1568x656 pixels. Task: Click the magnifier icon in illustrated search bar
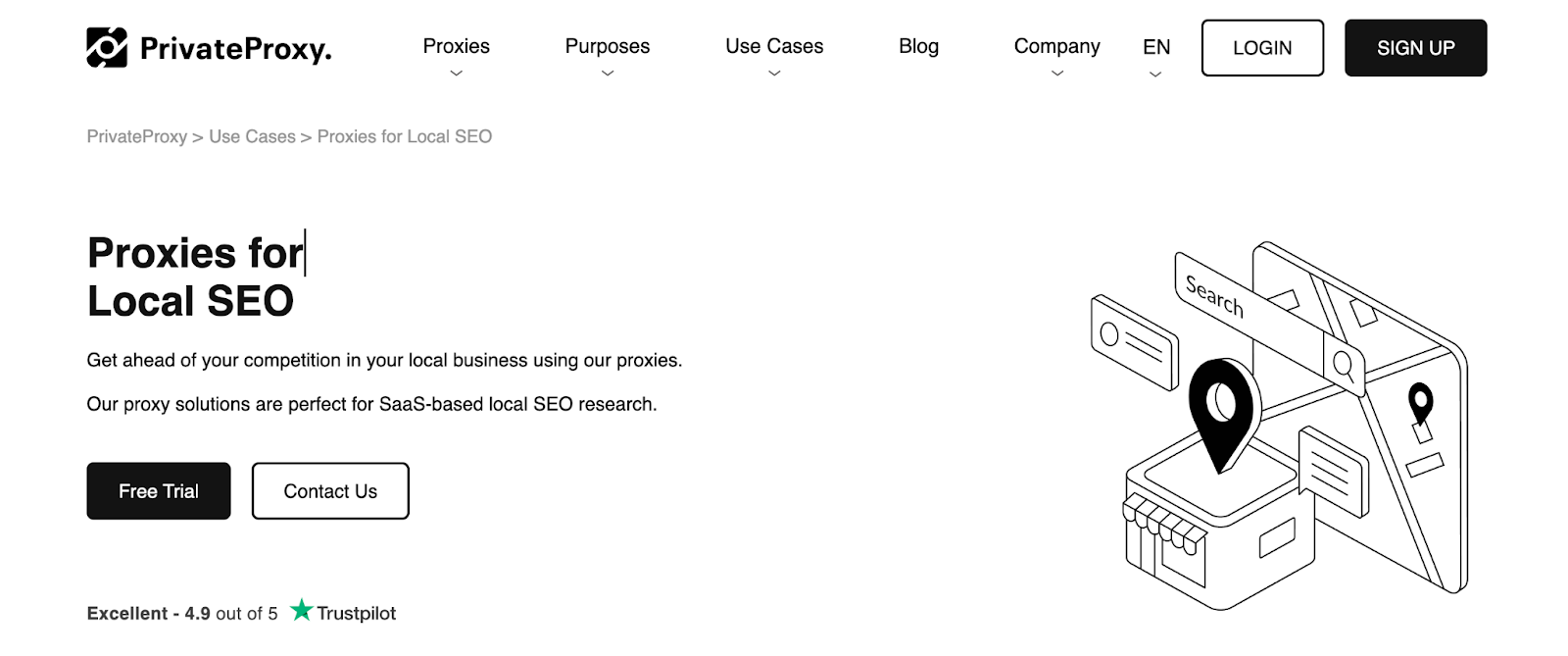[x=1344, y=366]
